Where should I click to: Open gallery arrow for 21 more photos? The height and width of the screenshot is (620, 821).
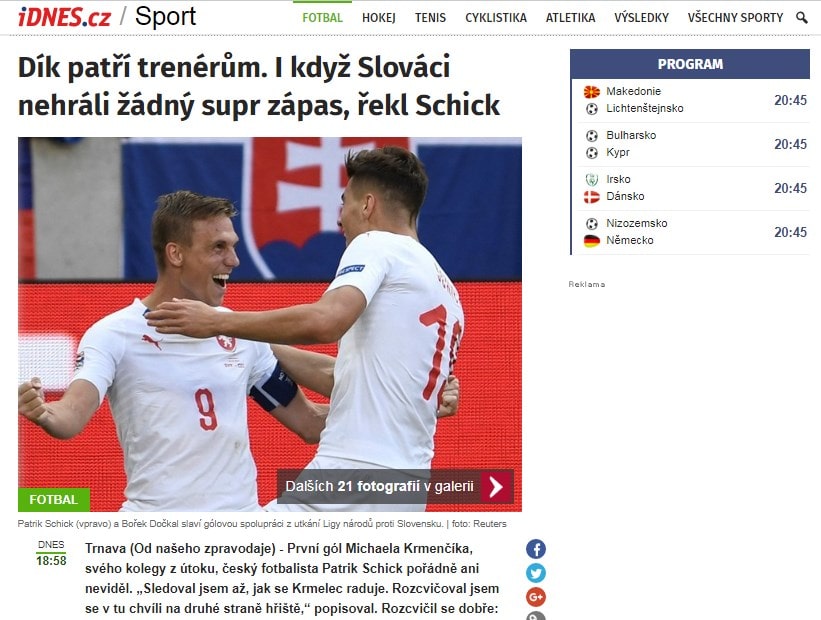tap(496, 486)
